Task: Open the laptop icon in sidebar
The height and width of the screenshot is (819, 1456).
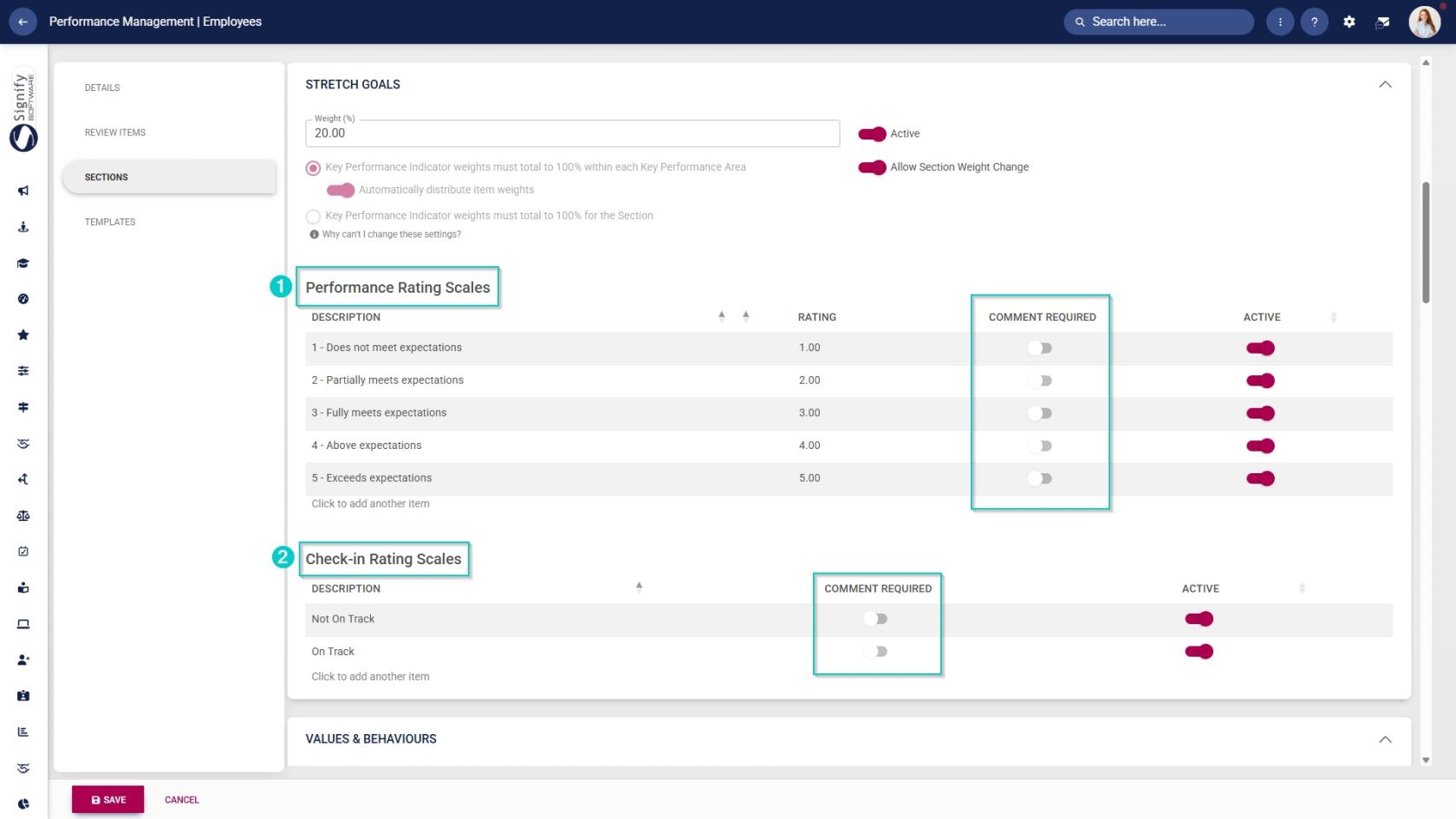Action: click(23, 624)
